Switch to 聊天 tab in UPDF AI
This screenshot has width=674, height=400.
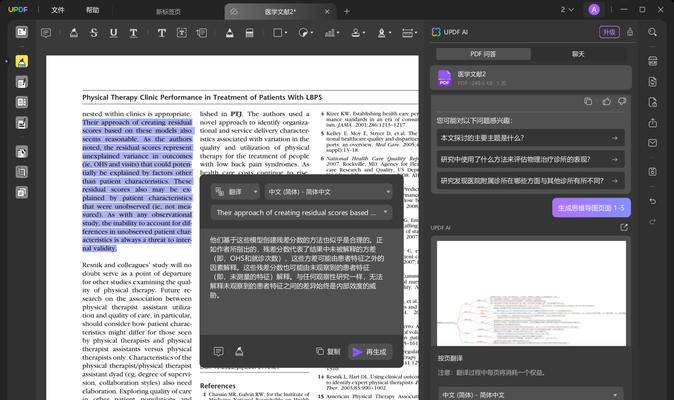point(578,54)
